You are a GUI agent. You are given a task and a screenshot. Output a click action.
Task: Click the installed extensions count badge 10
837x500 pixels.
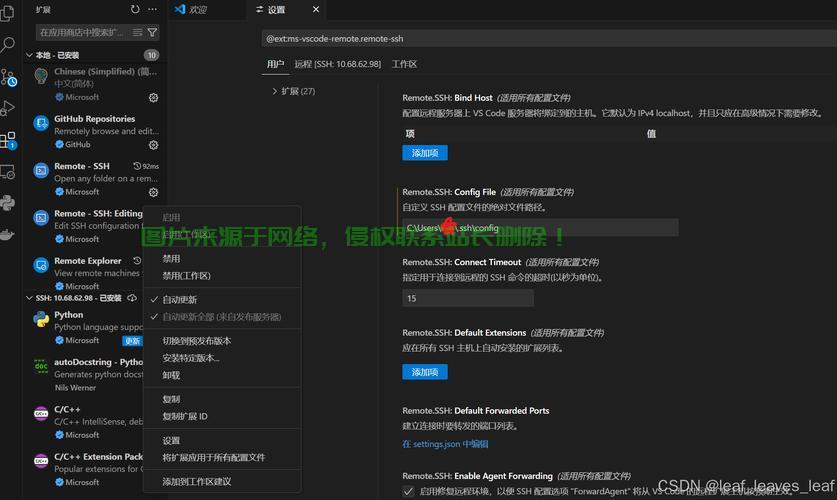pyautogui.click(x=151, y=55)
